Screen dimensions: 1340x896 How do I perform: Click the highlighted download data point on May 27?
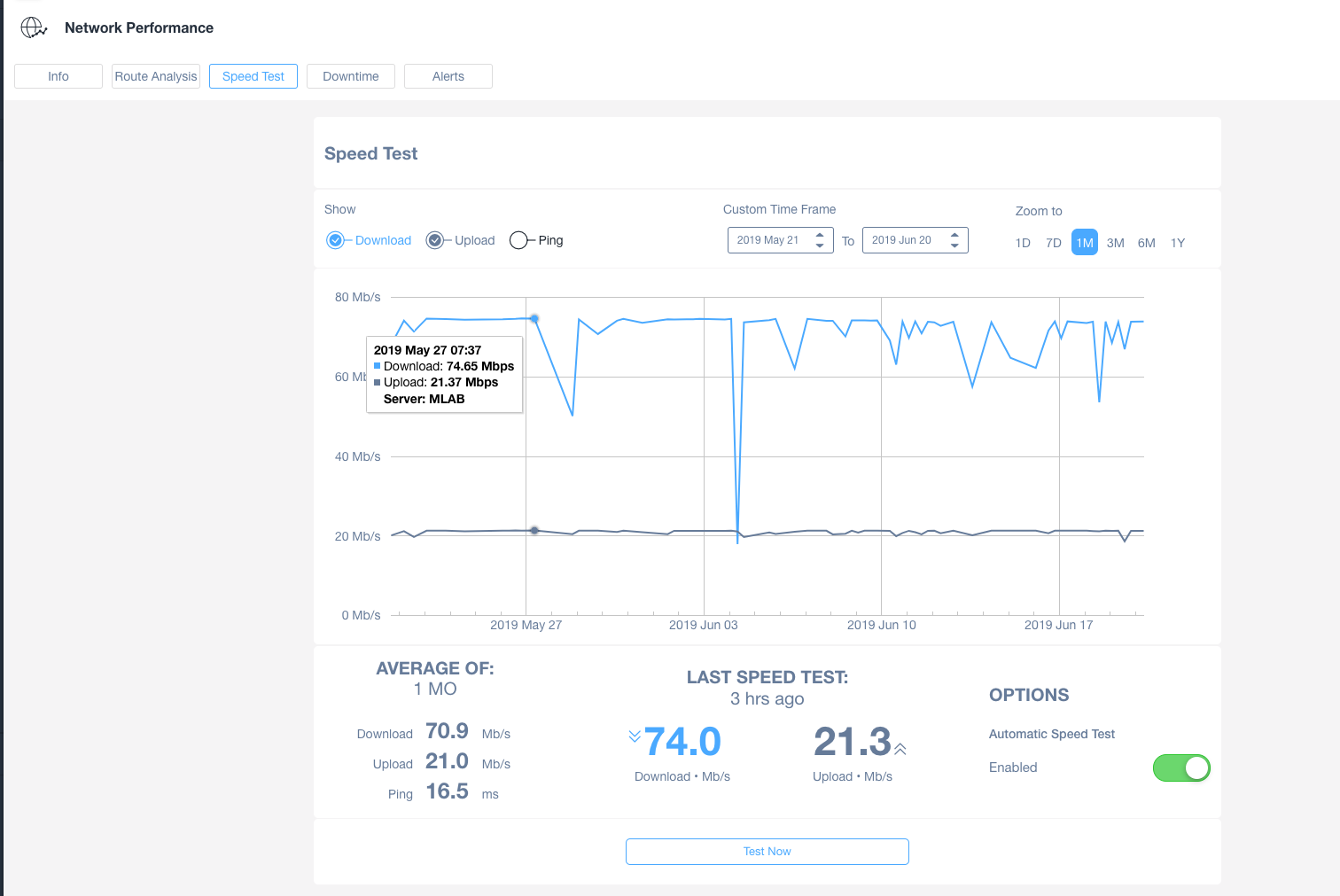pos(534,318)
